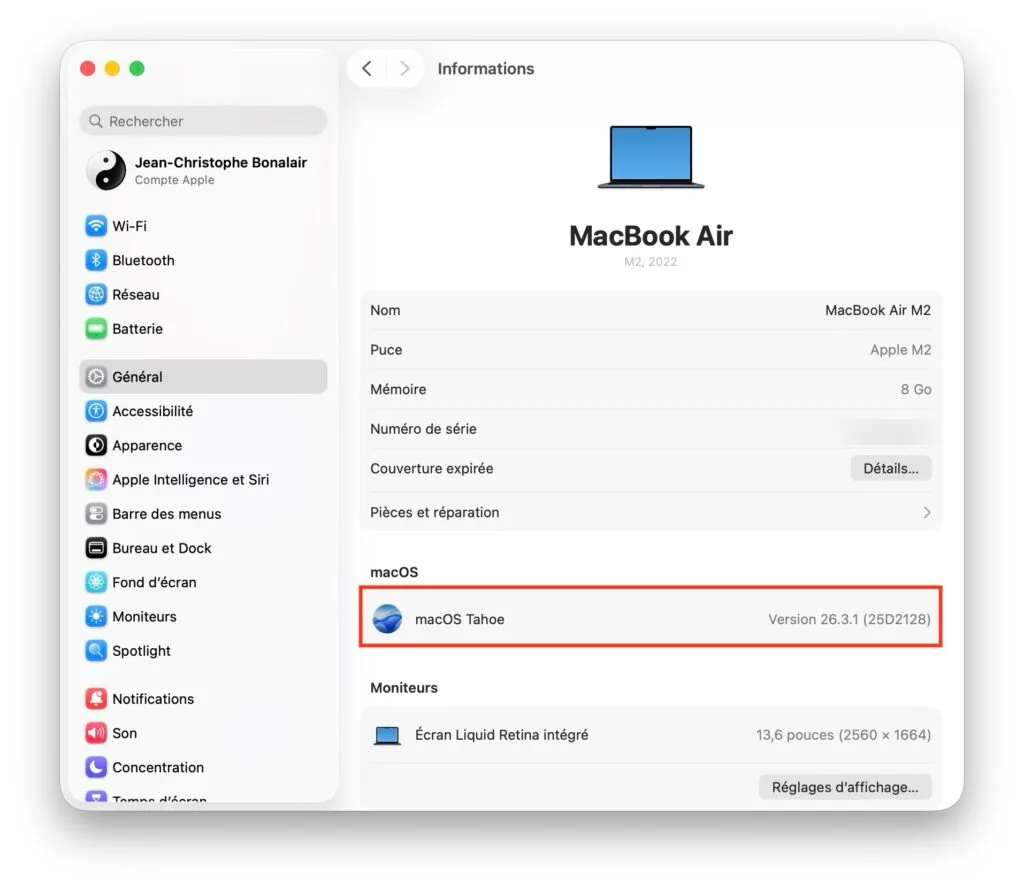This screenshot has height=890, width=1024.
Task: Click the M2, 2022 subtitle text
Action: [650, 262]
